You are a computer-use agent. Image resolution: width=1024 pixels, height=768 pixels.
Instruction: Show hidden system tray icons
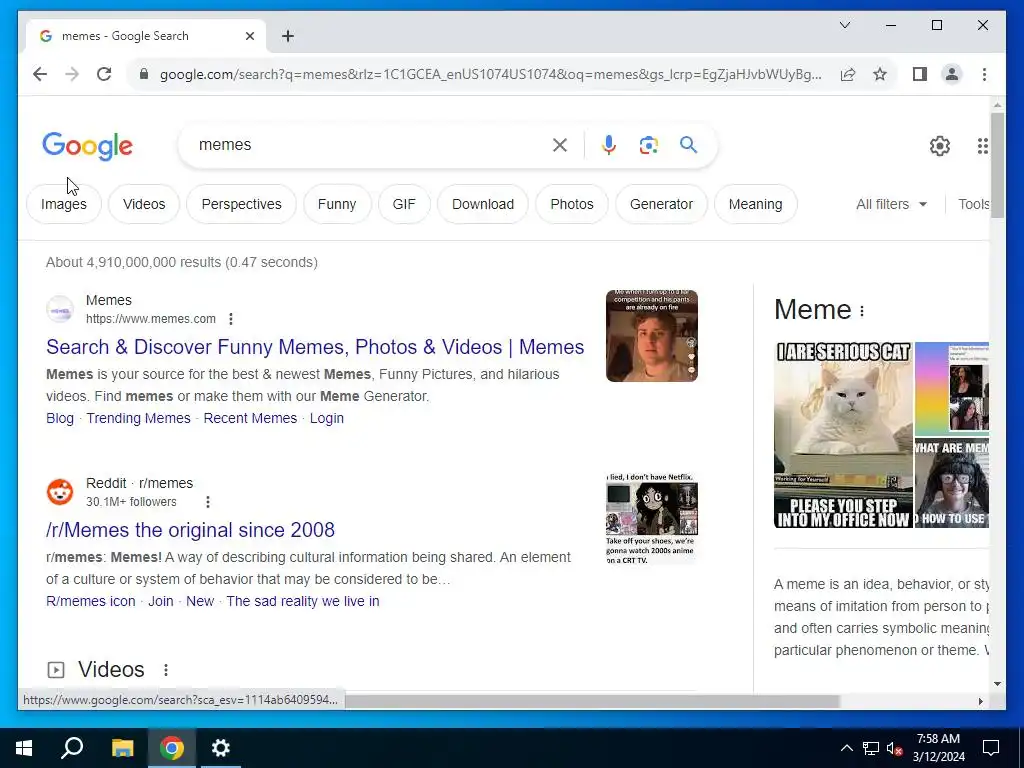point(846,748)
